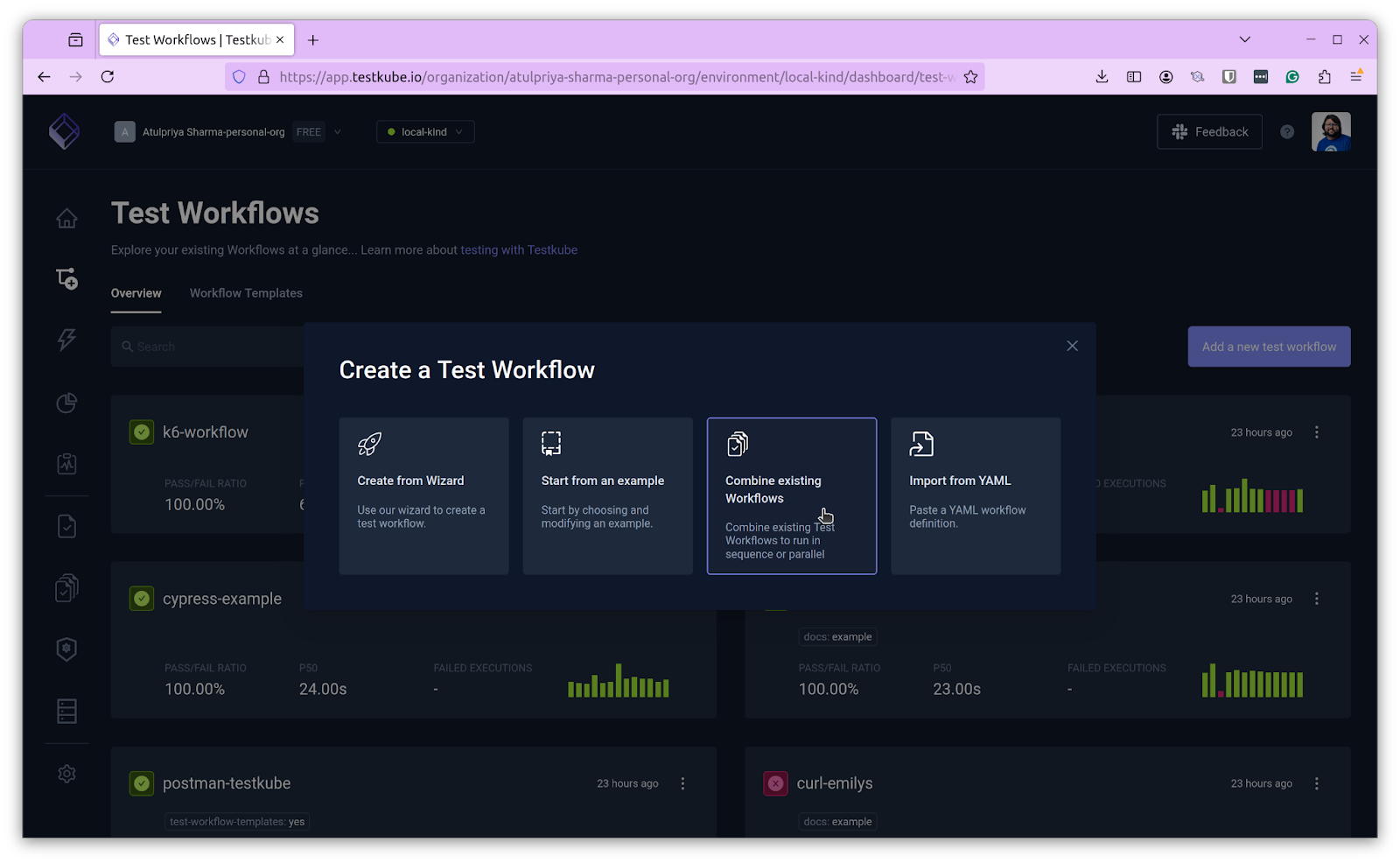Open the browser application menu
Image resolution: width=1400 pixels, height=863 pixels.
(1356, 77)
